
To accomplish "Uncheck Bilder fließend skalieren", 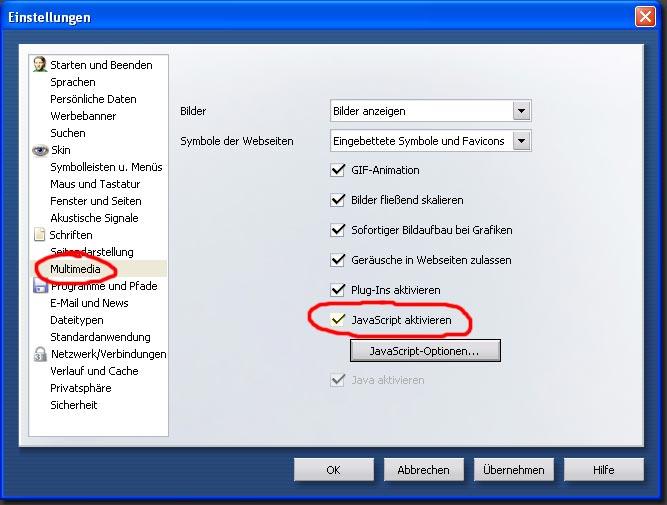I will click(x=337, y=200).
